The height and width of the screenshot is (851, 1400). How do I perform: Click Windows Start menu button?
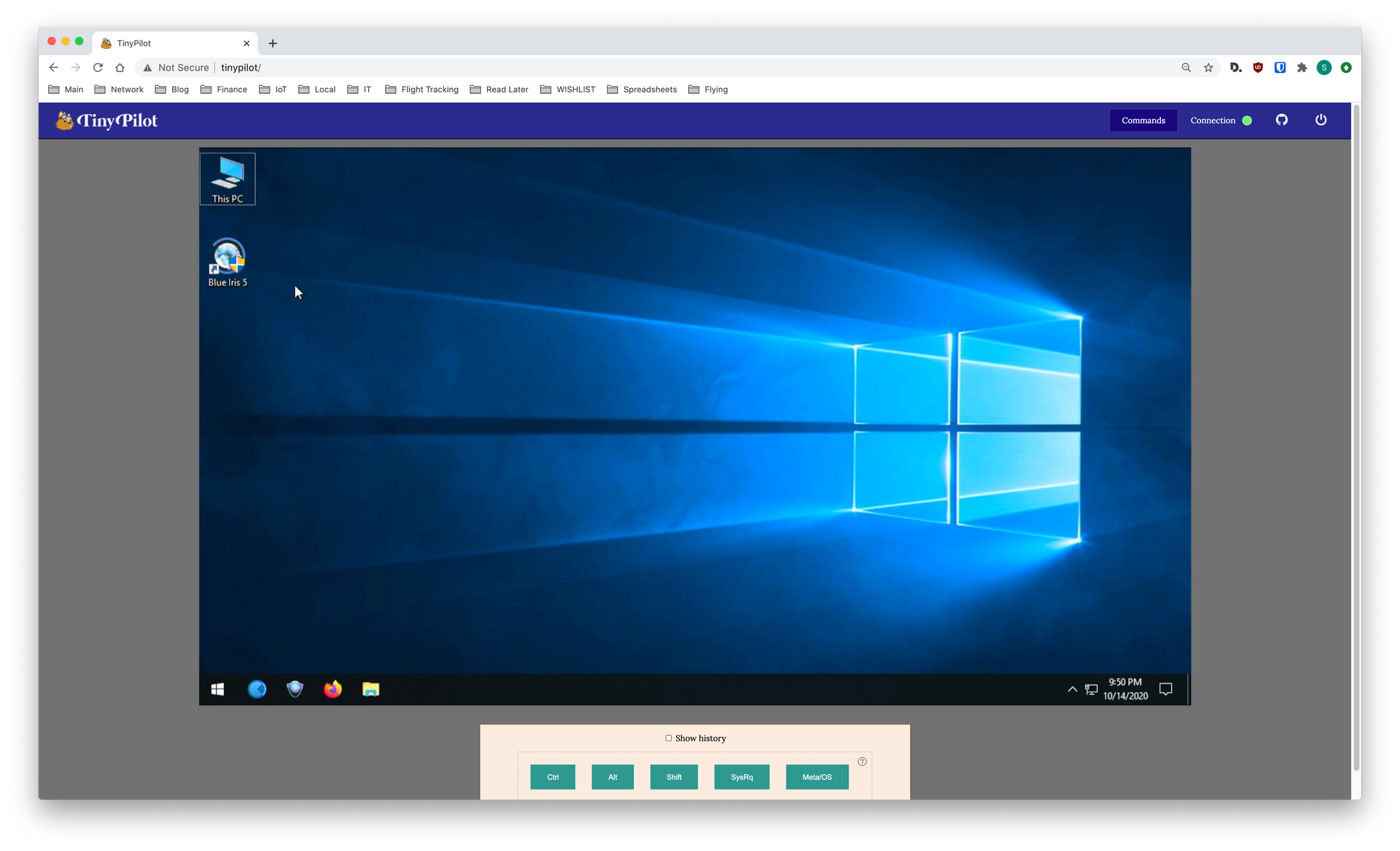218,689
